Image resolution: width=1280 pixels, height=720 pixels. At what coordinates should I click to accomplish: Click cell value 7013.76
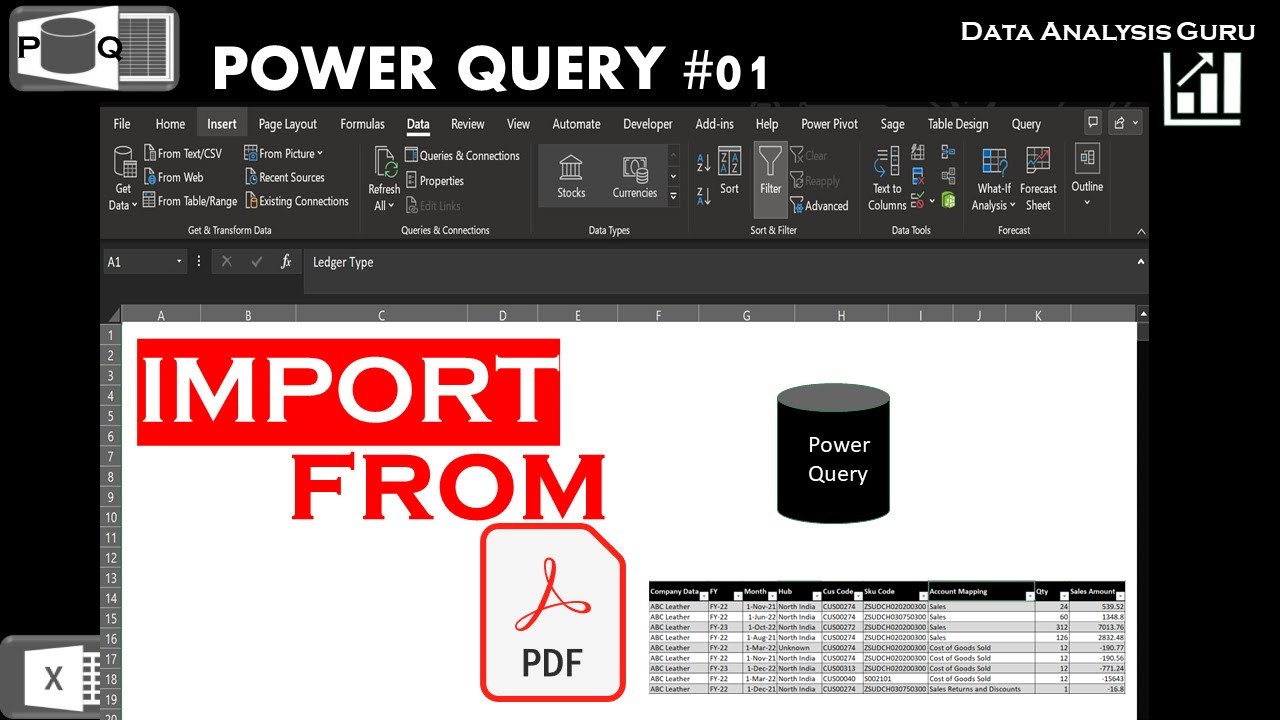click(1097, 627)
